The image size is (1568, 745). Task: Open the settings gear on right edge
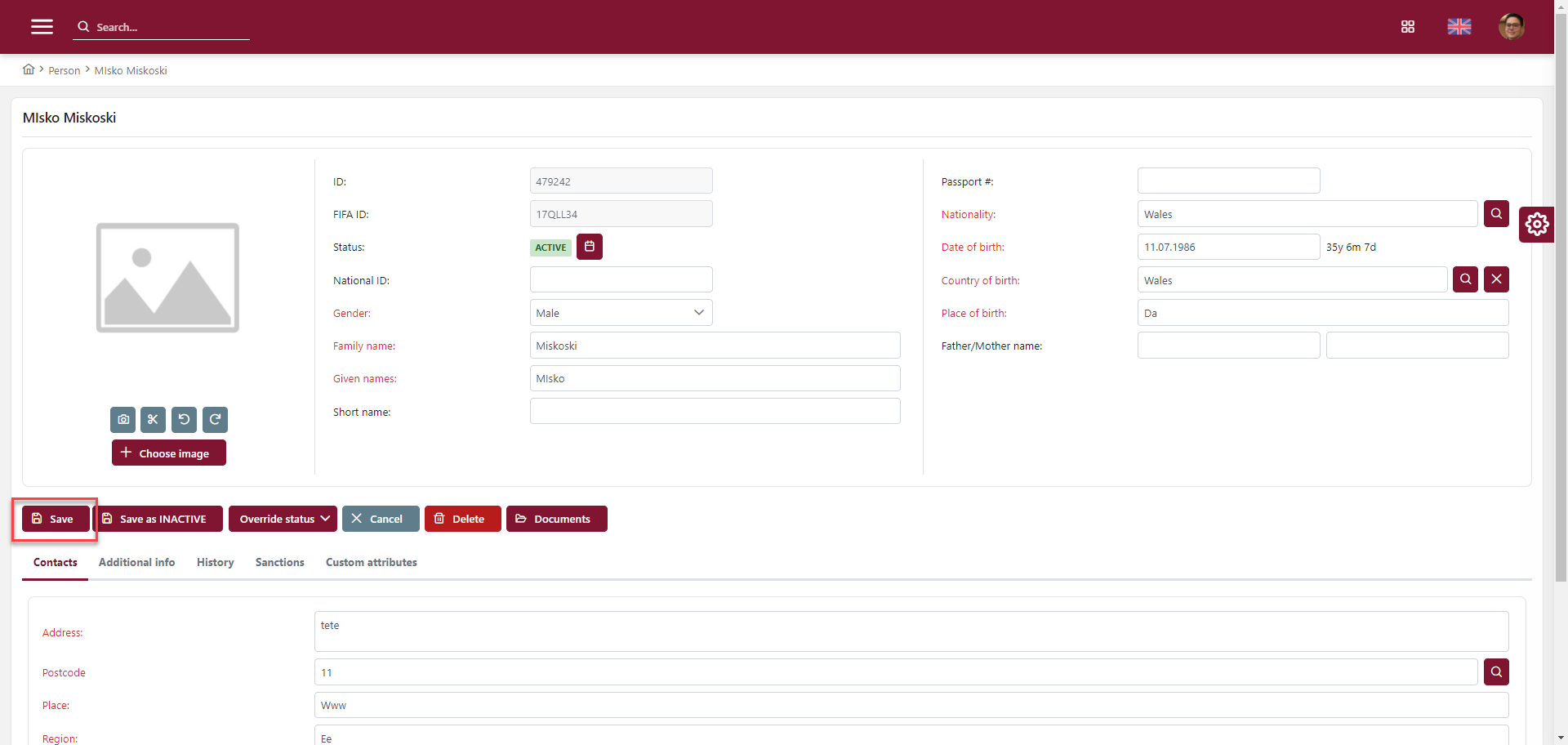click(x=1536, y=225)
